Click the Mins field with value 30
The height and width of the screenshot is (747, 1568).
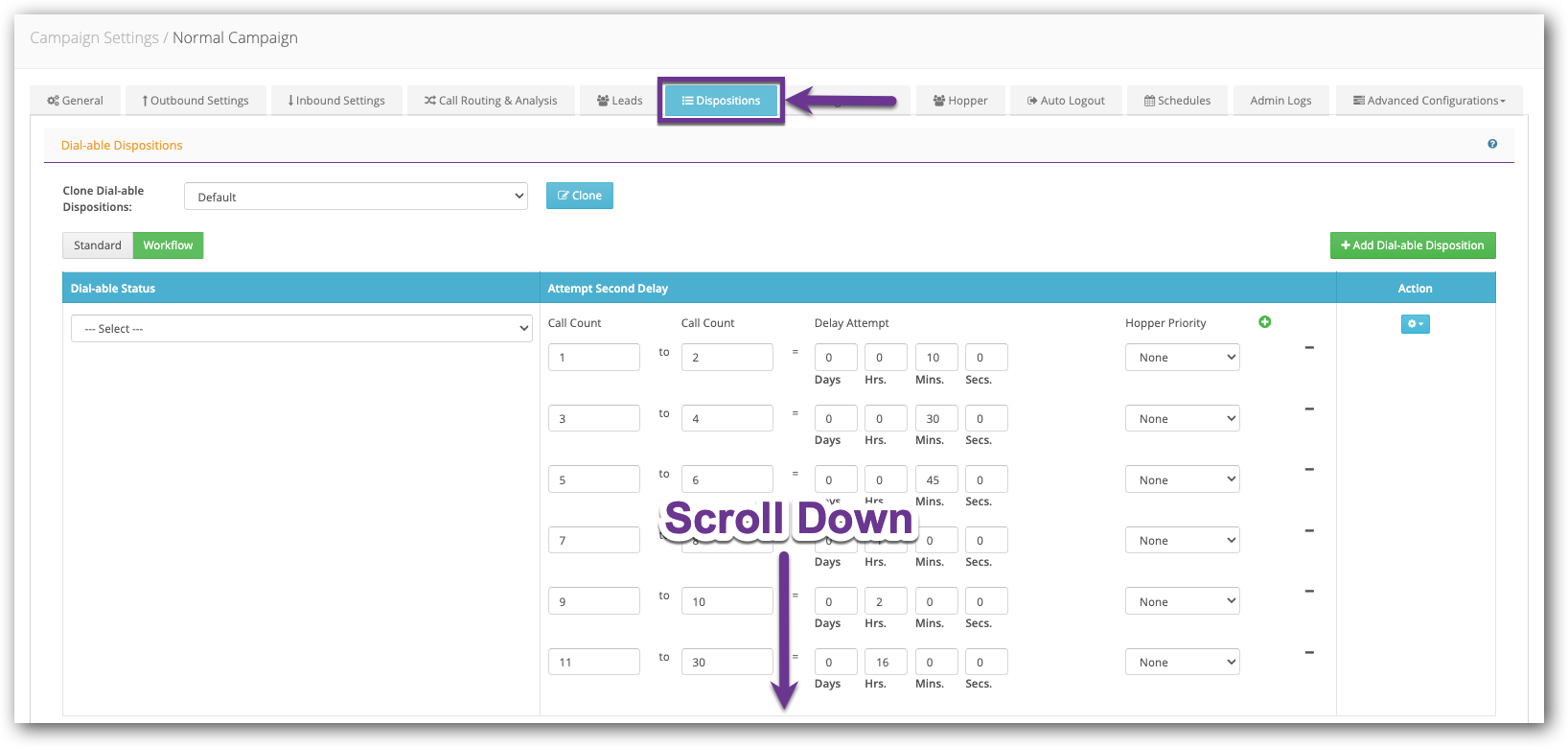(x=936, y=419)
